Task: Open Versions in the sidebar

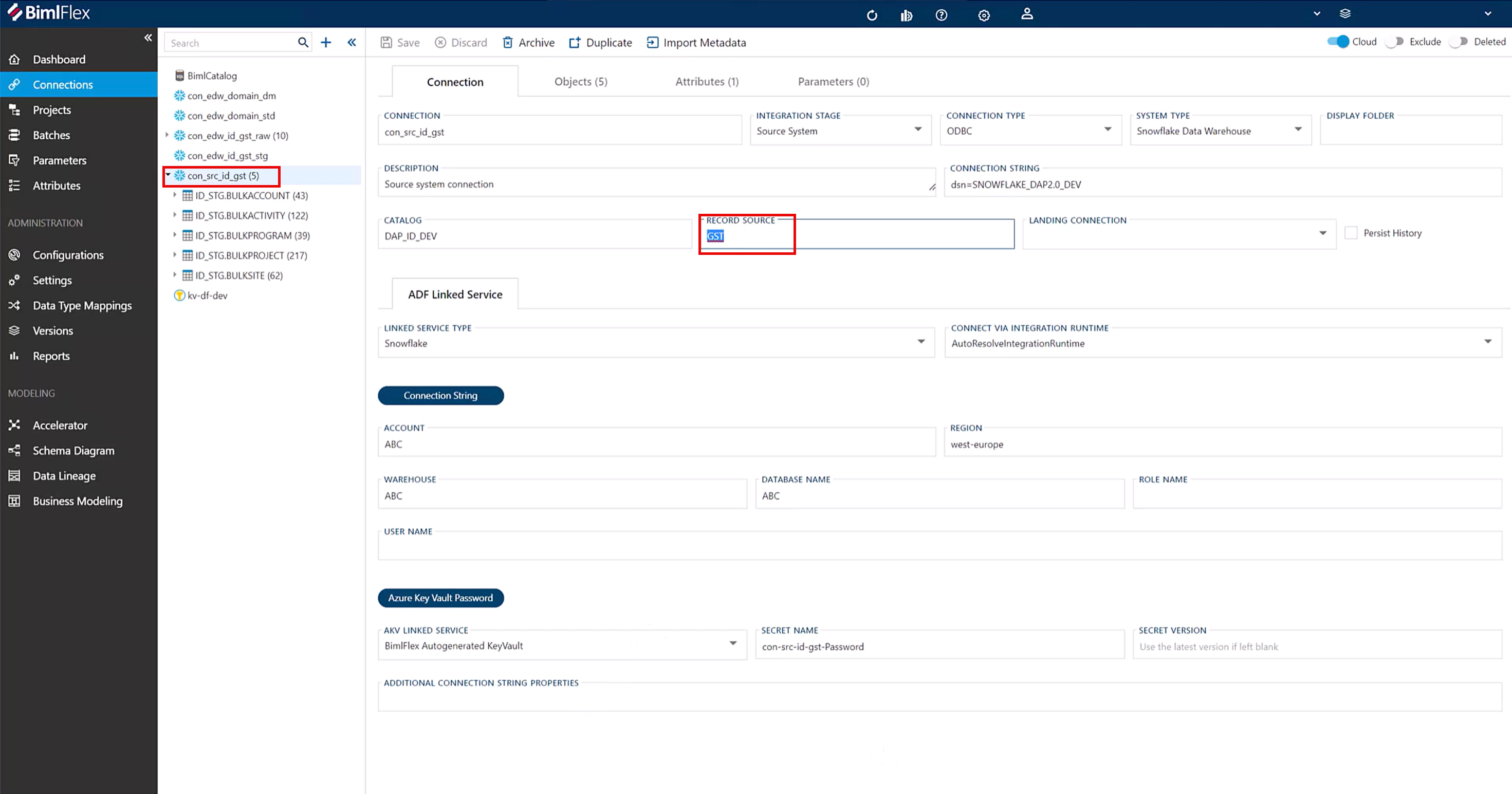Action: point(79,330)
